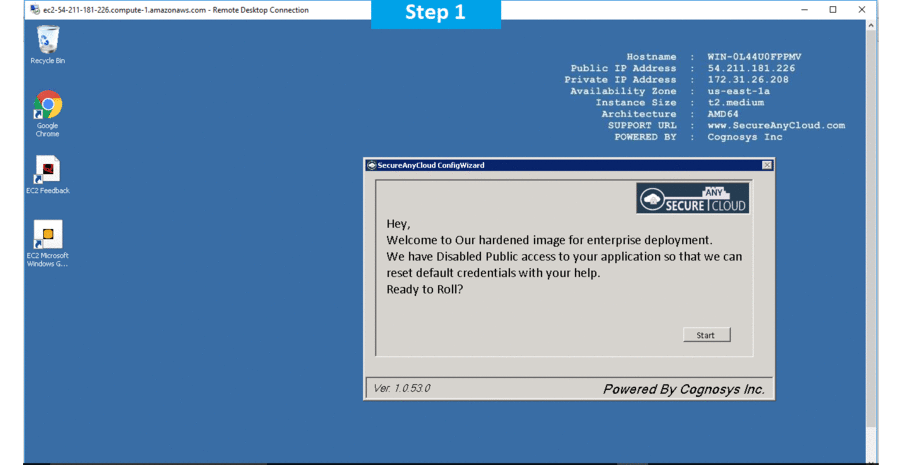Click availability zone value us-east-1a
The height and width of the screenshot is (465, 902).
(739, 91)
